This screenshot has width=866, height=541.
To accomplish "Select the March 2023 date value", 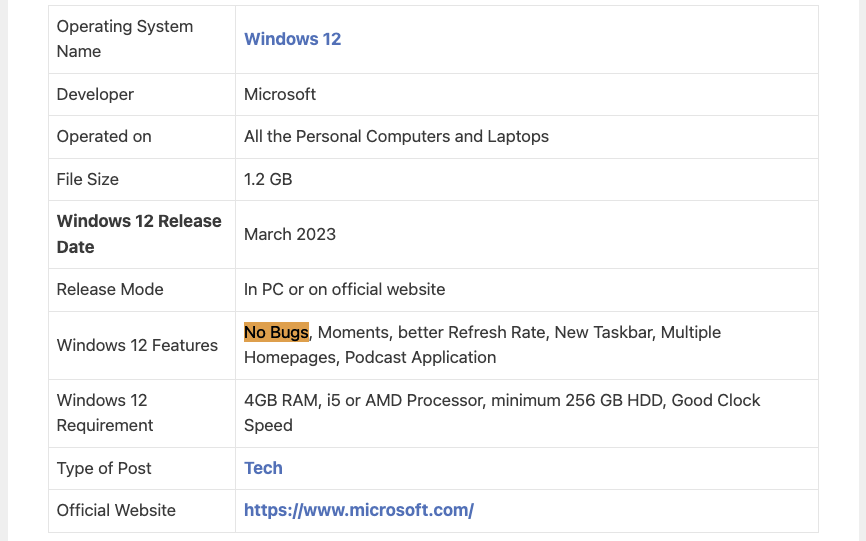I will tap(290, 234).
